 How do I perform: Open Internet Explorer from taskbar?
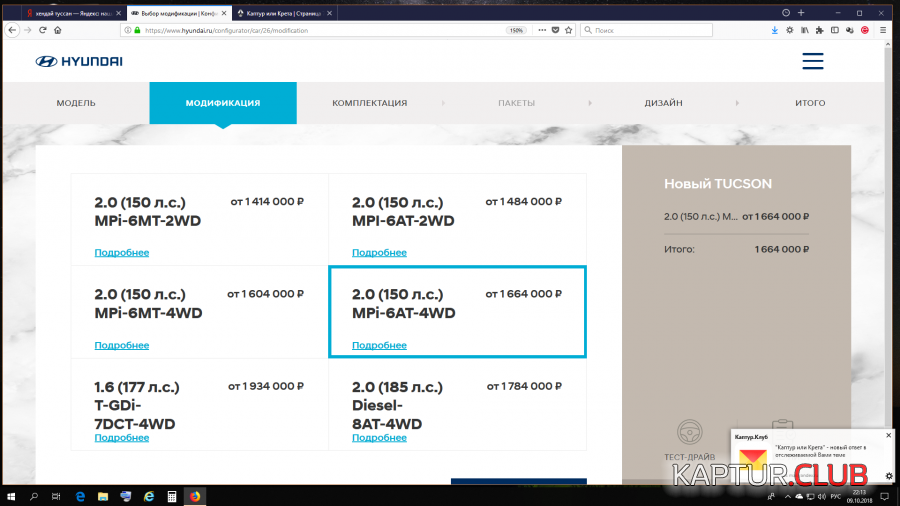149,496
